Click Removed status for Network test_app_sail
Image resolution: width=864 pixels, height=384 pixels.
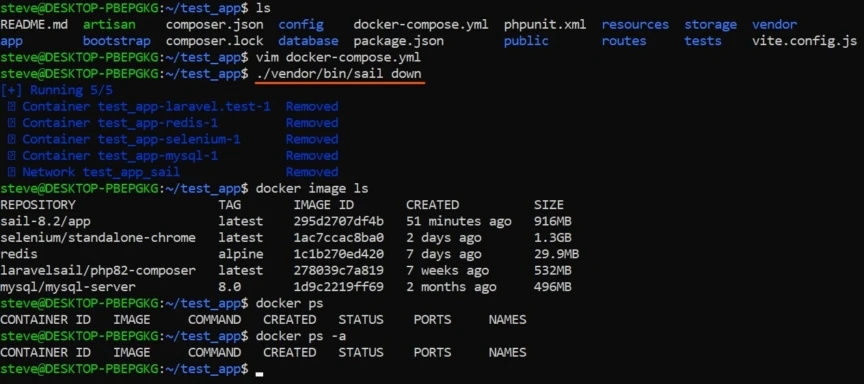pos(312,172)
